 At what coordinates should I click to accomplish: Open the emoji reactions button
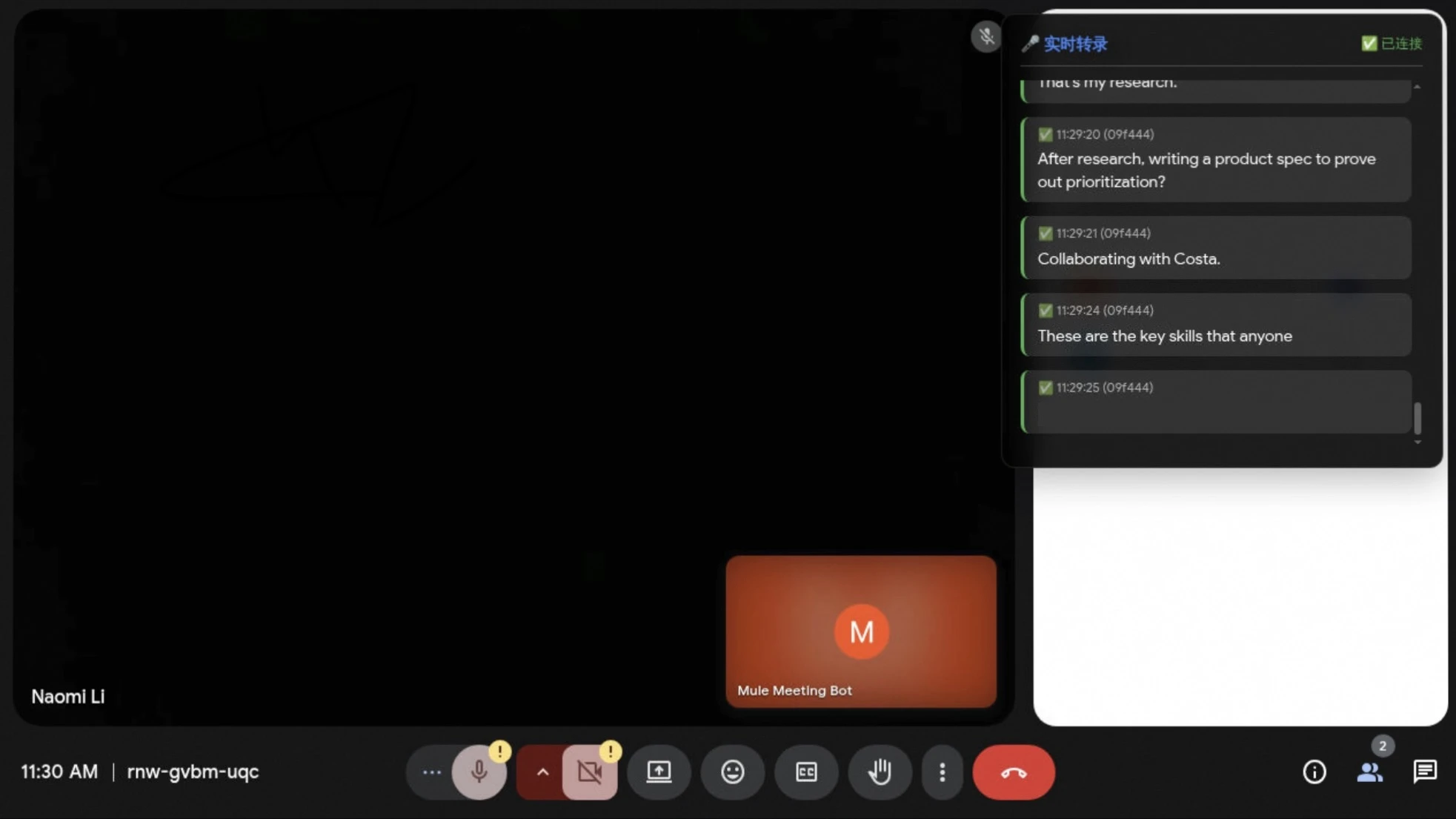pyautogui.click(x=733, y=772)
